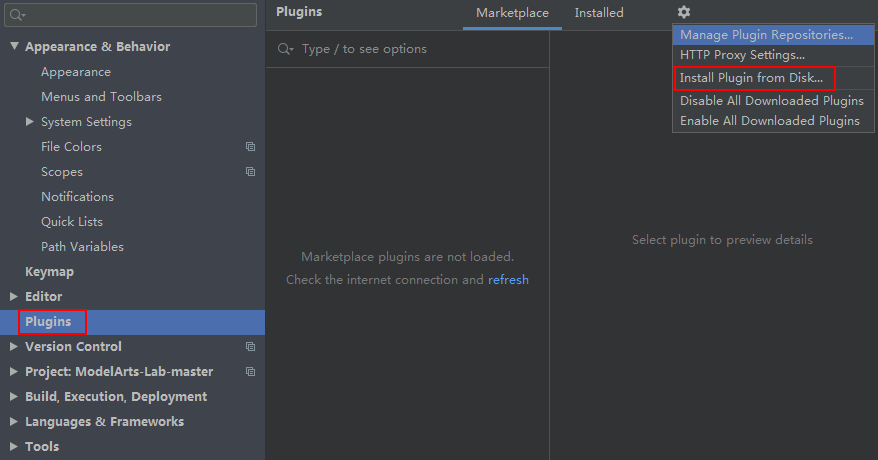
Task: Click the project-level icon beside Scopes
Action: (250, 172)
